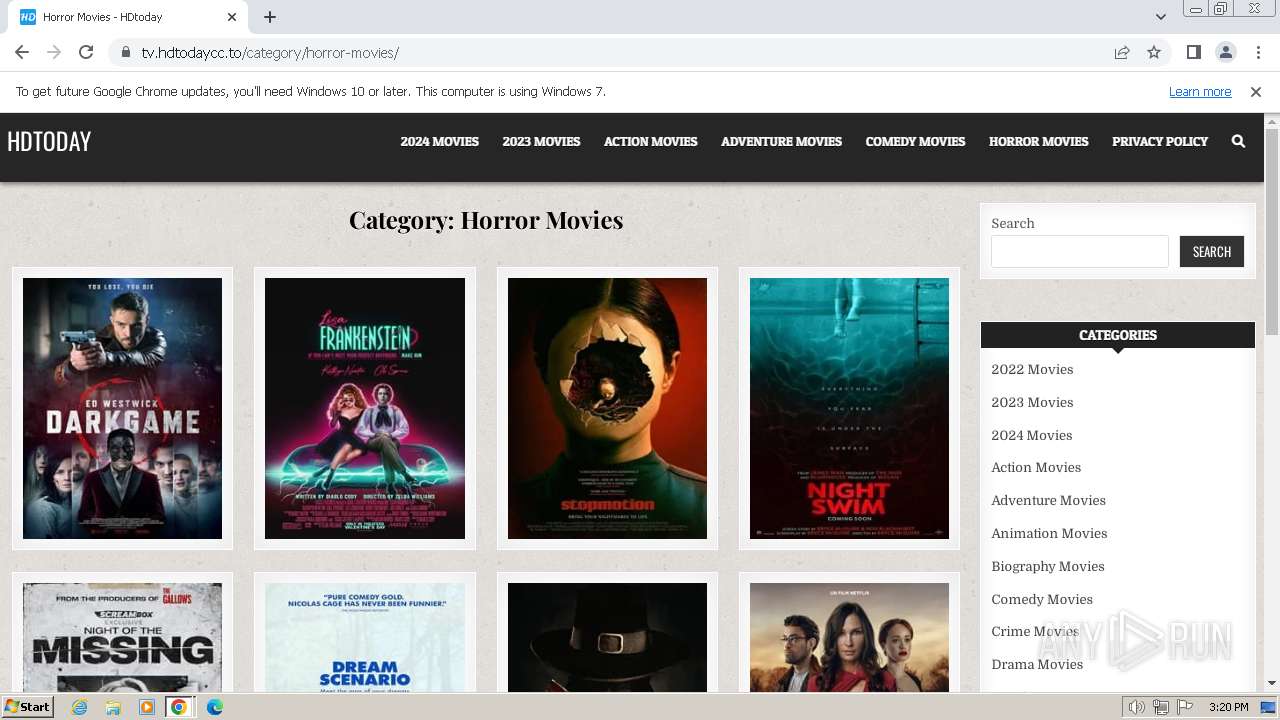Viewport: 1280px width, 720px height.
Task: Click the CATEGORIES sidebar header
Action: [x=1118, y=335]
